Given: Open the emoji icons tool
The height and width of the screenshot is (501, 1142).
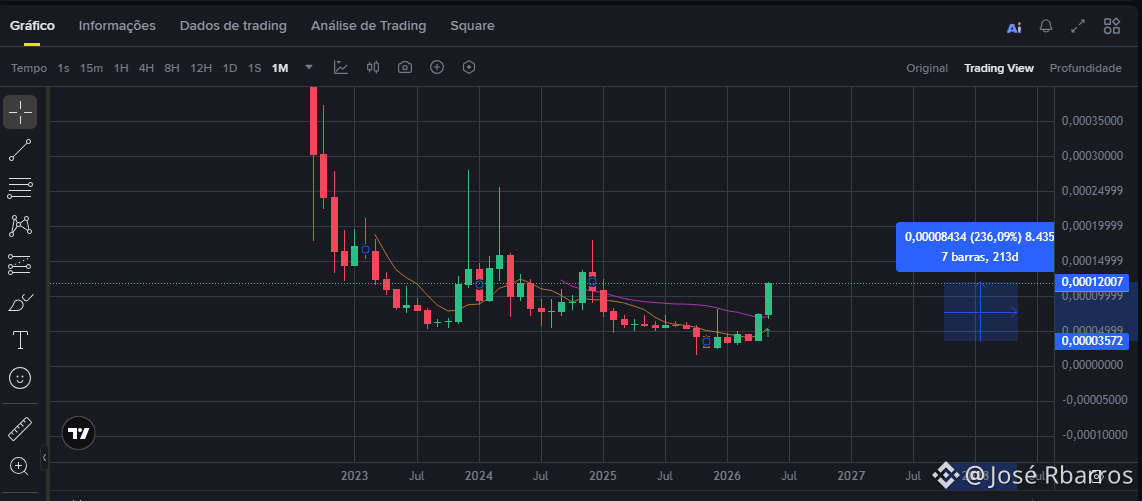Looking at the screenshot, I should [x=20, y=377].
